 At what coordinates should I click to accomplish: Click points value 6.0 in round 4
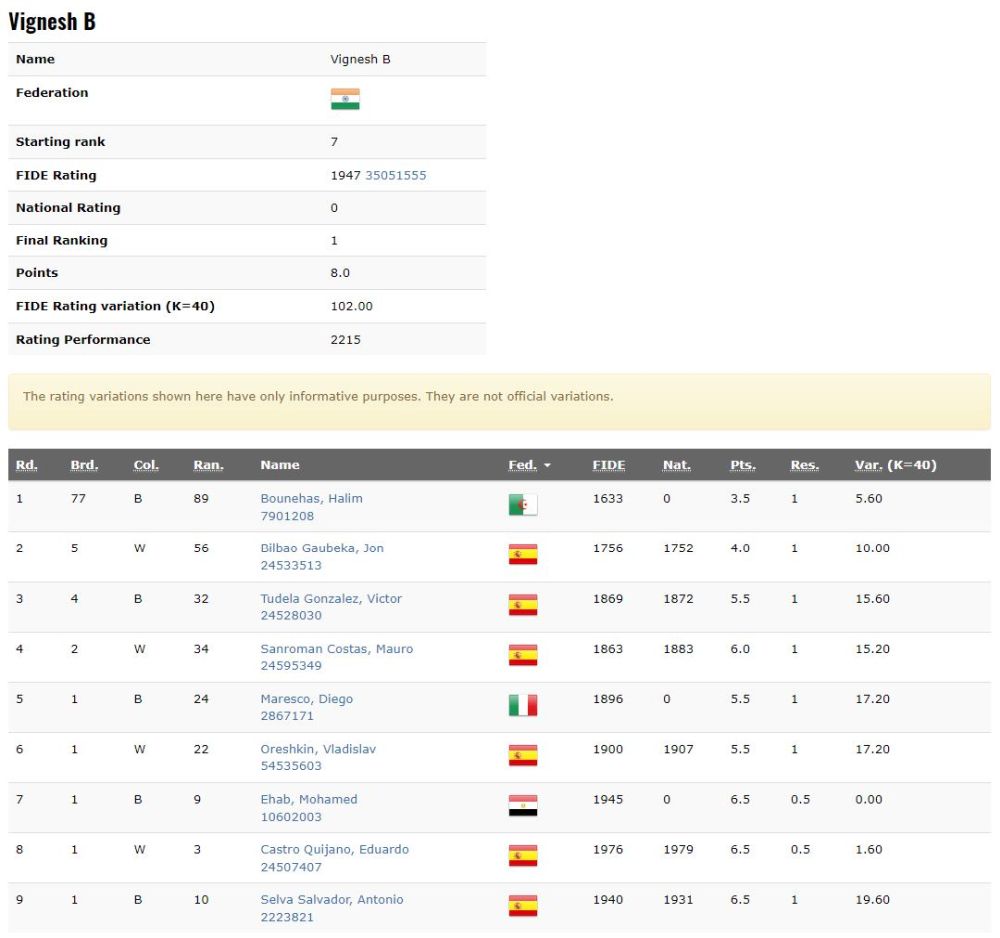pos(740,649)
